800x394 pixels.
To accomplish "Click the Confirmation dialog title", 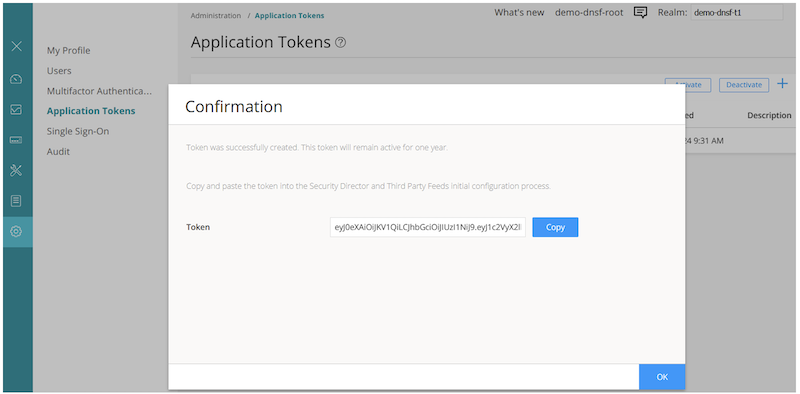I will (x=234, y=106).
